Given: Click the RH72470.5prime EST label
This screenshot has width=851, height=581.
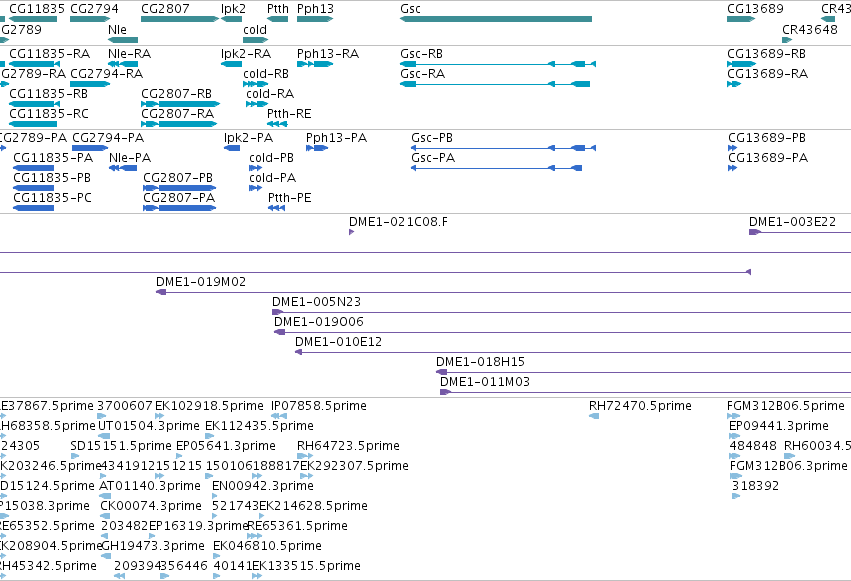Looking at the screenshot, I should pos(640,406).
